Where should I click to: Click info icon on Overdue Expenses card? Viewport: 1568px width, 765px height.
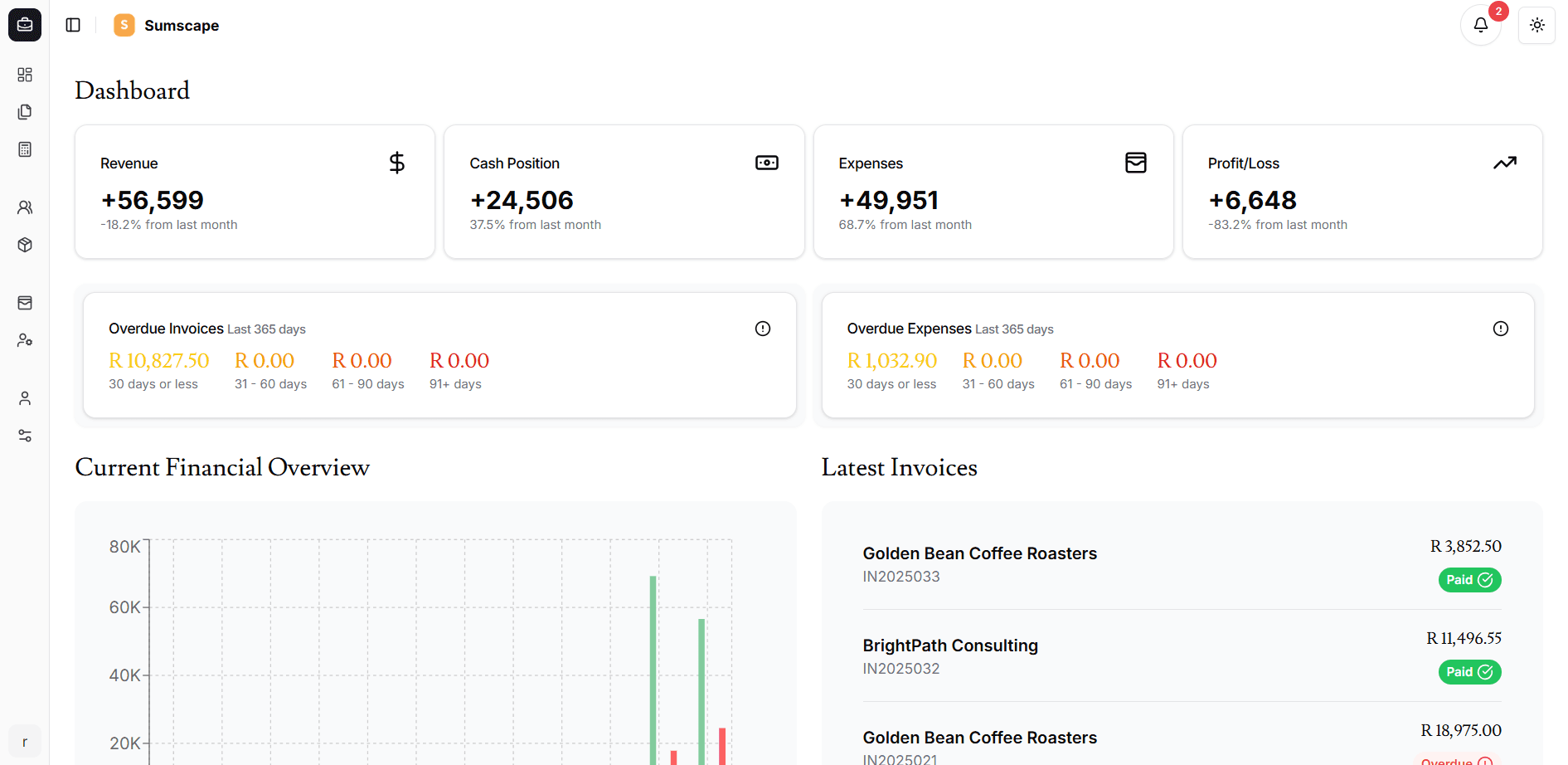(x=1501, y=329)
